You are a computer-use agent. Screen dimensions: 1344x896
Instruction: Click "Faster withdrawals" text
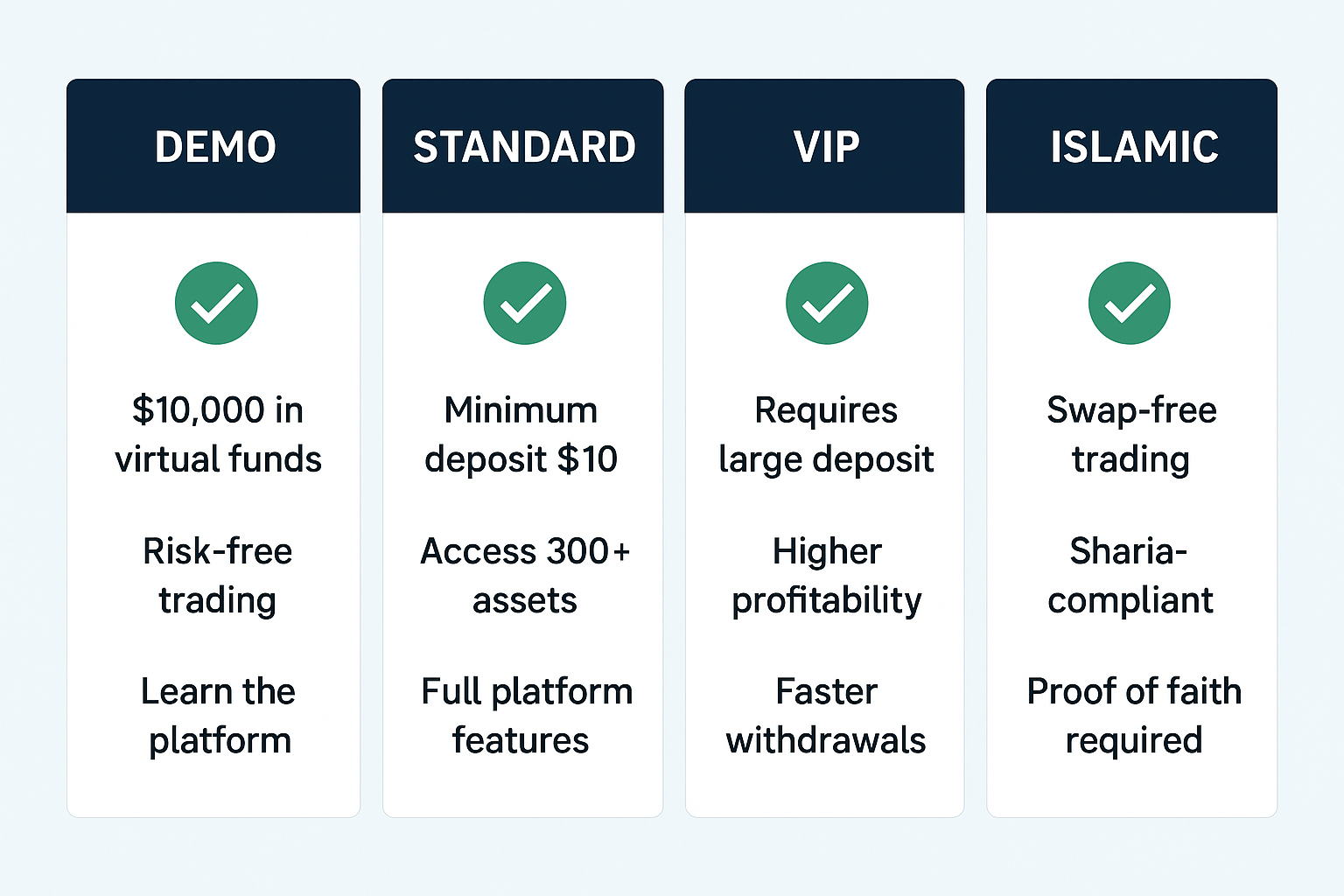point(826,715)
